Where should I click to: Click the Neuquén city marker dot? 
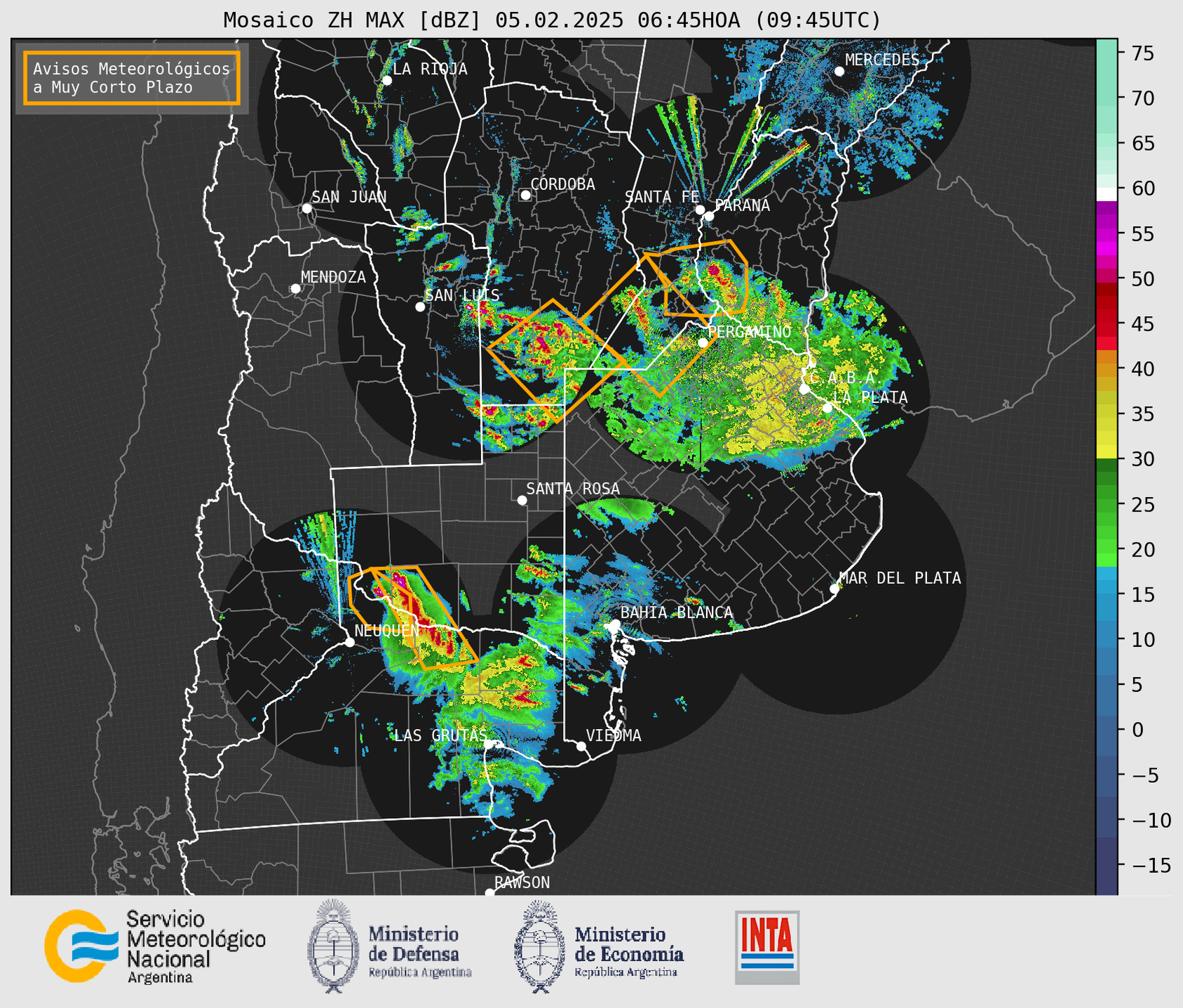tap(349, 642)
